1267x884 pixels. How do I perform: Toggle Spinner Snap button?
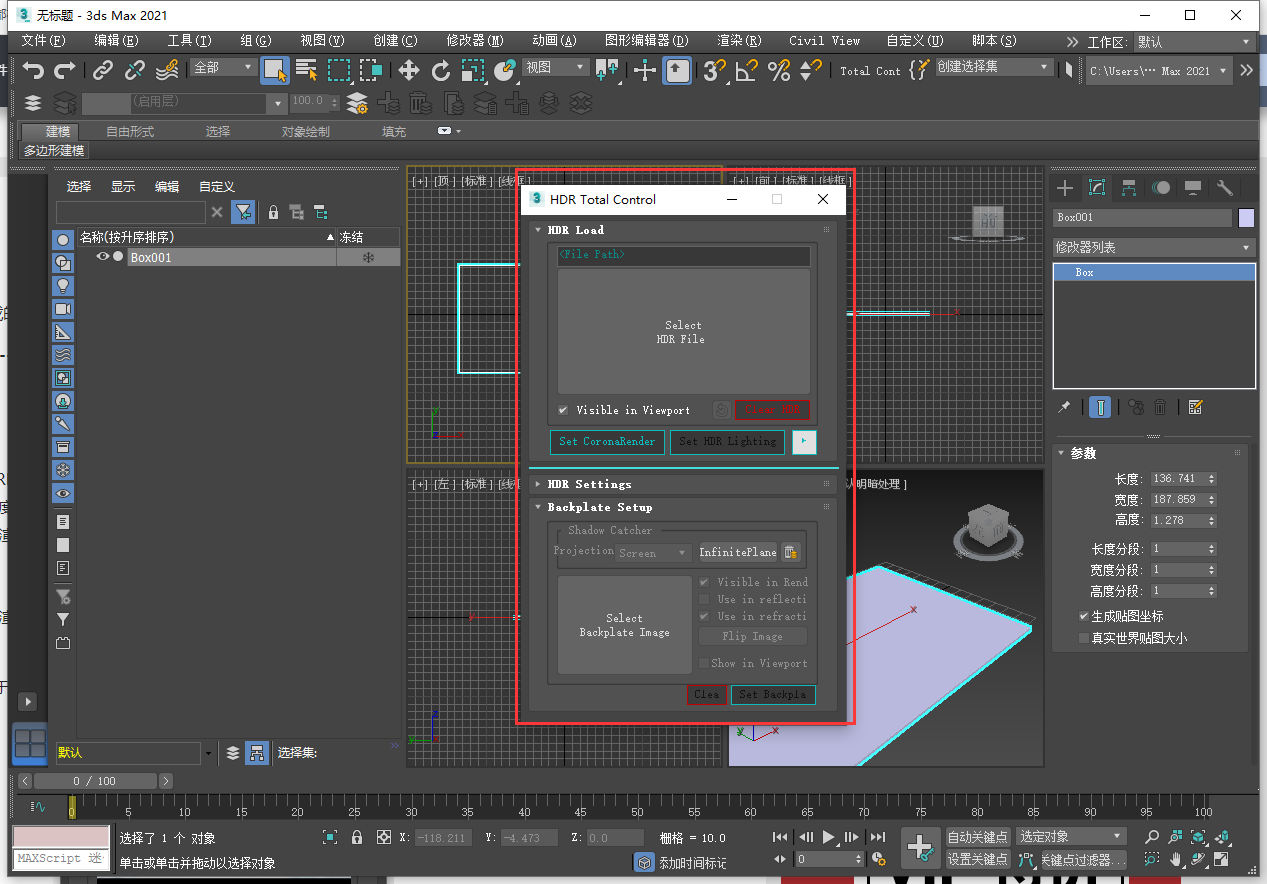click(x=811, y=70)
